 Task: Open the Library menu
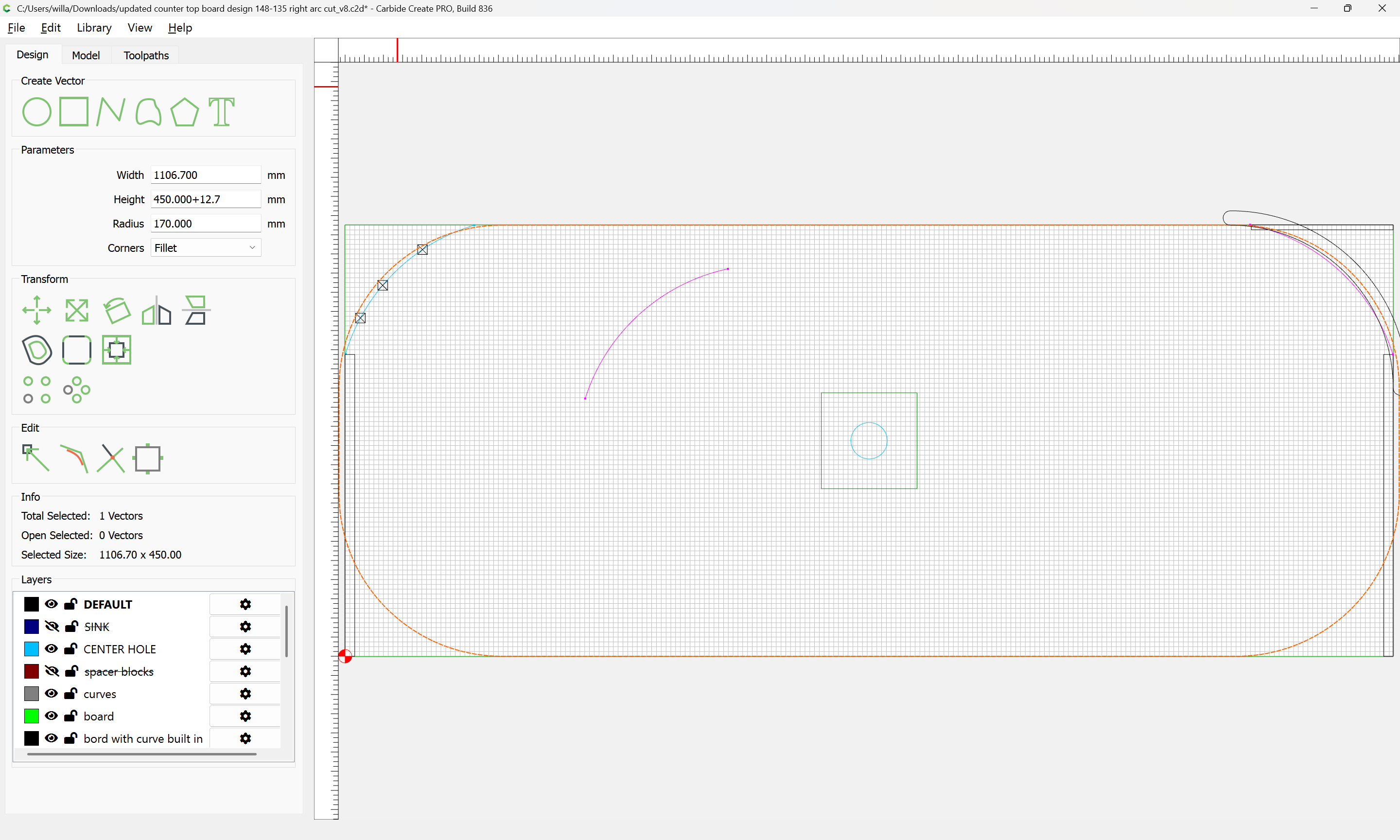coord(94,28)
